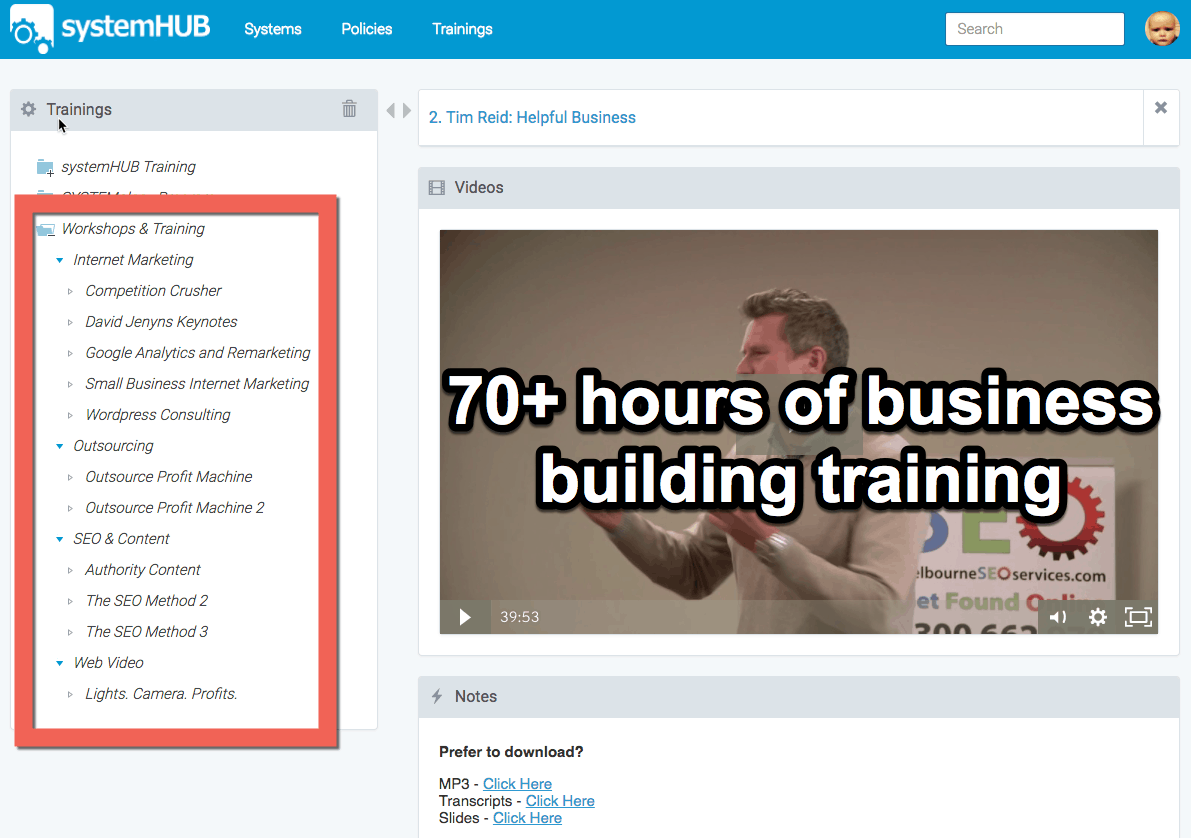Expand Authority Content arrow

pos(70,571)
